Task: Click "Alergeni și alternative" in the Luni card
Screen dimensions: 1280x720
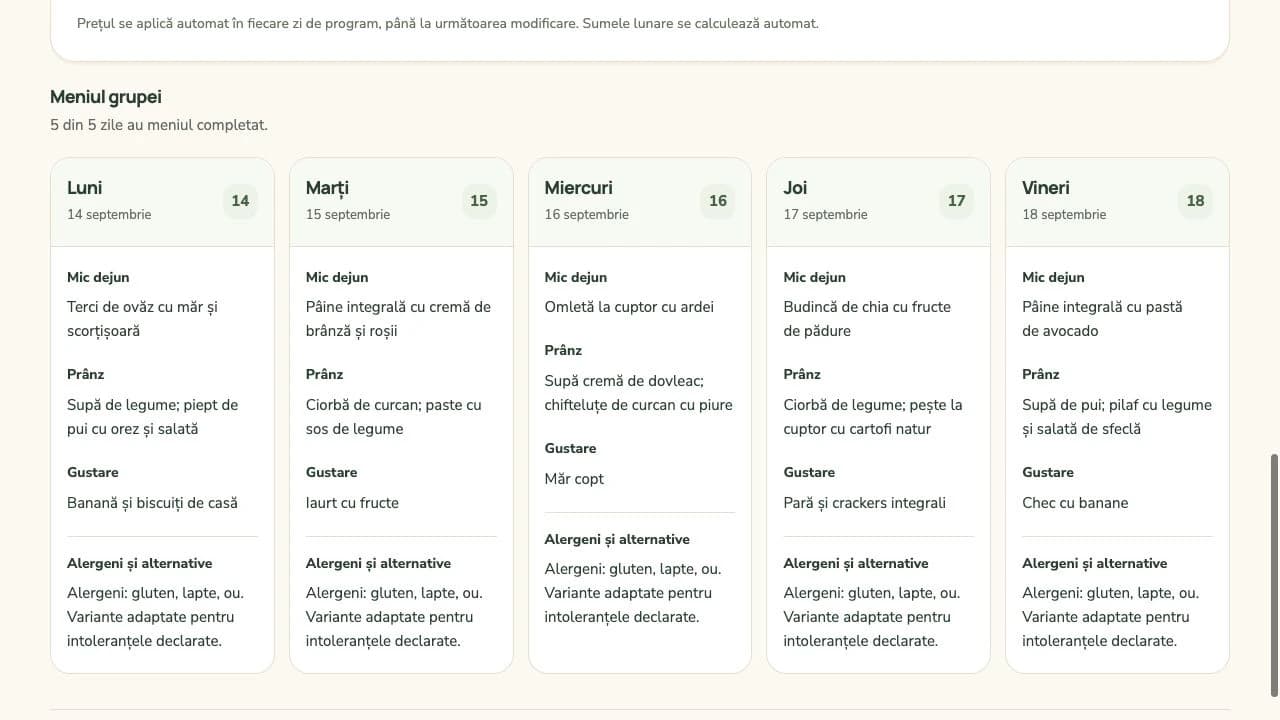Action: [140, 564]
